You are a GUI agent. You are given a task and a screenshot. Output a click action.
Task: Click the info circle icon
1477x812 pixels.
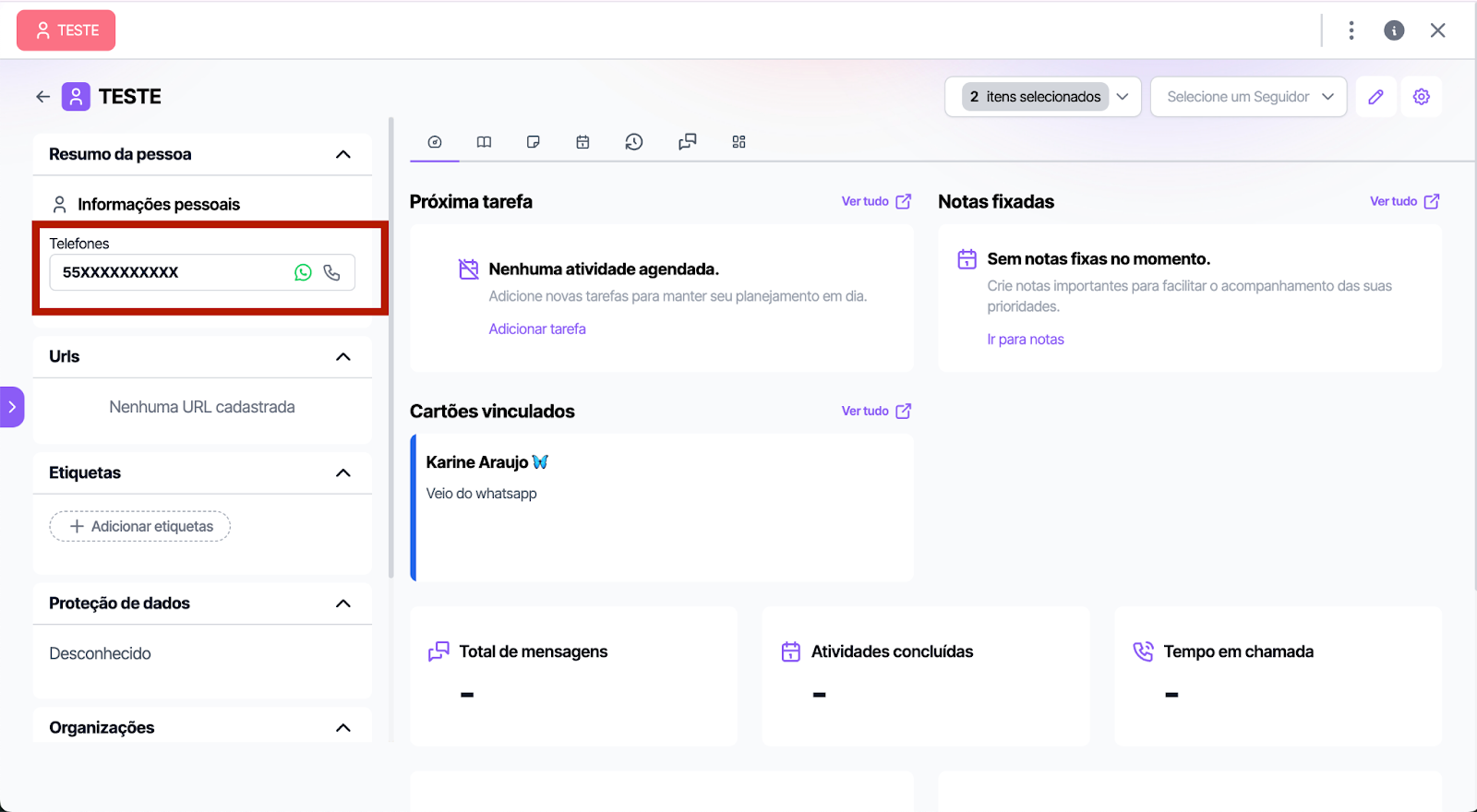[1394, 30]
